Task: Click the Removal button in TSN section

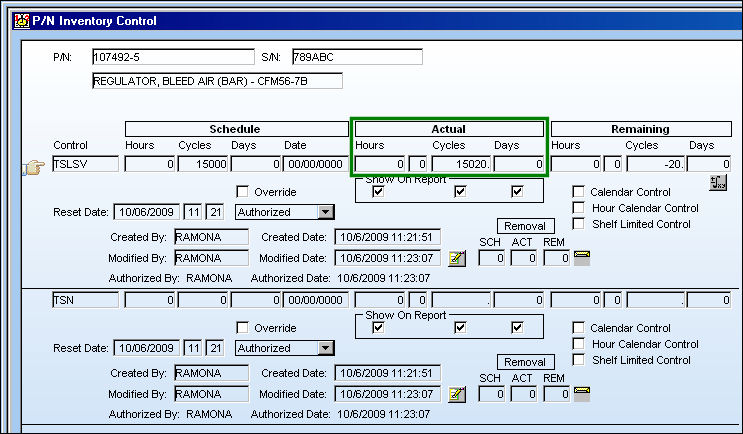Action: [526, 362]
